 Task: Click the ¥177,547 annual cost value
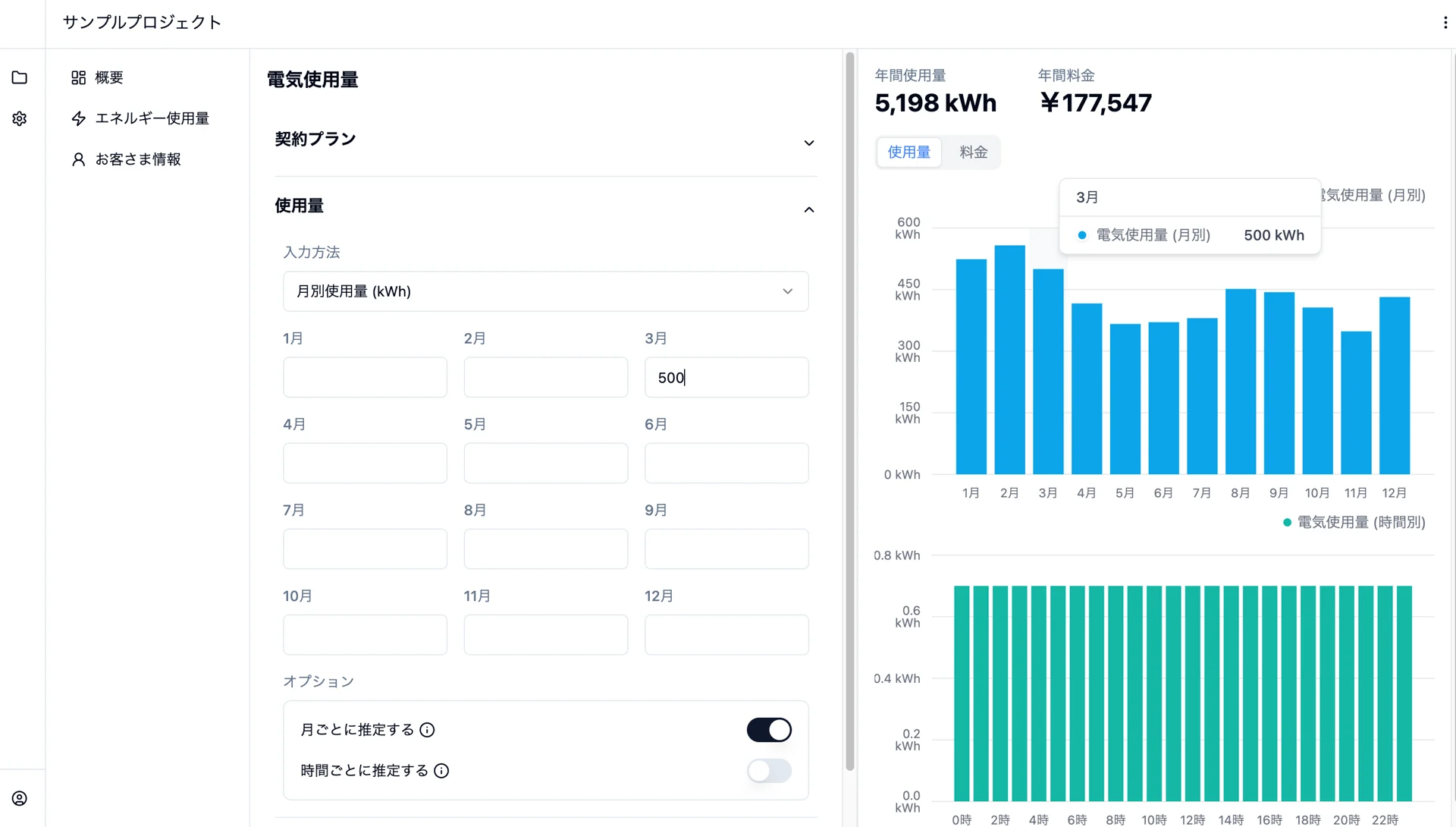[x=1095, y=102]
